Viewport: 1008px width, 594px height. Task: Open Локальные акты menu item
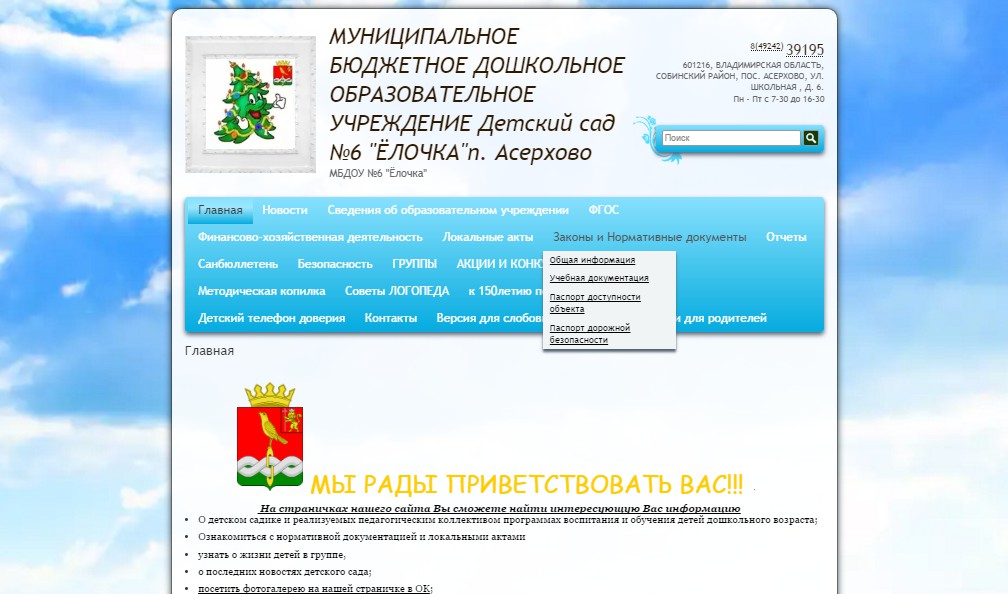(488, 237)
